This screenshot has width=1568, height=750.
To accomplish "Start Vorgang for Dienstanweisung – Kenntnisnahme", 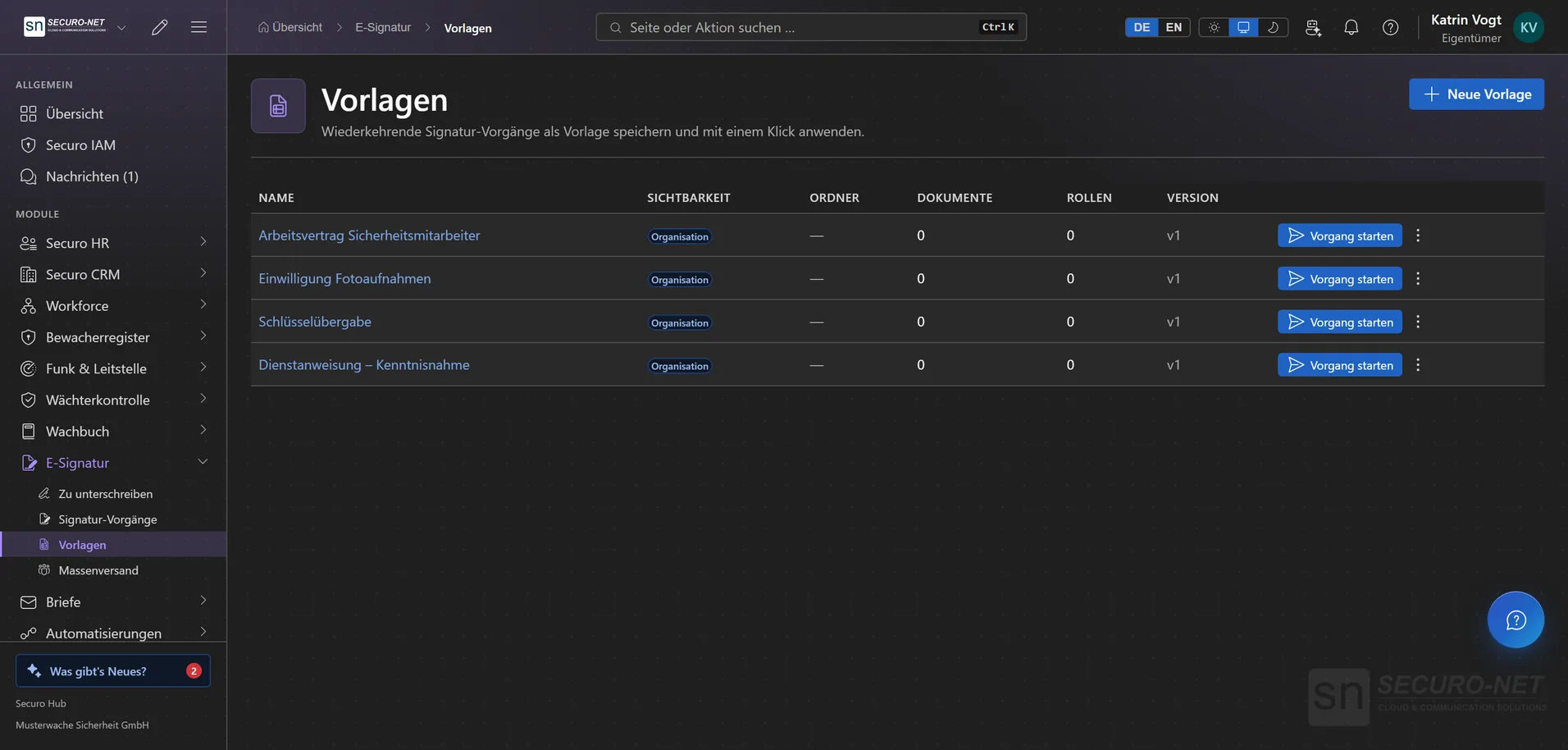I will pos(1339,365).
